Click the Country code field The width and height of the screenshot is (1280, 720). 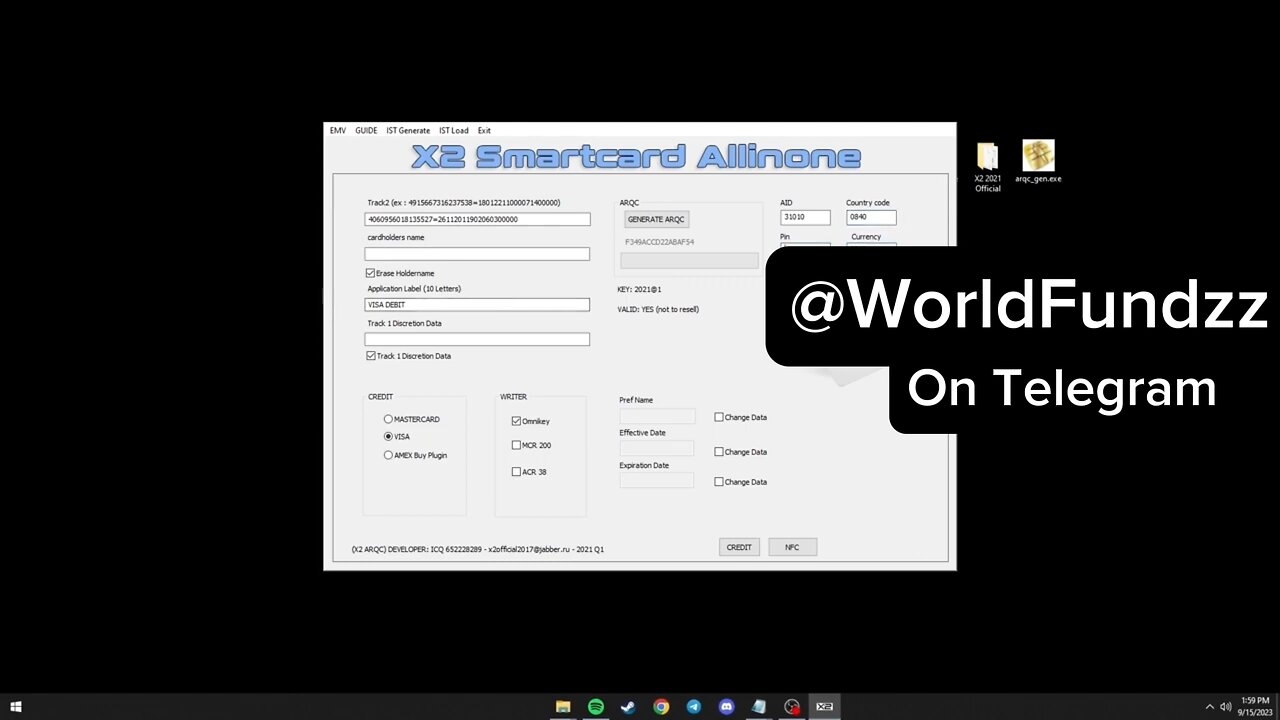pyautogui.click(x=871, y=217)
